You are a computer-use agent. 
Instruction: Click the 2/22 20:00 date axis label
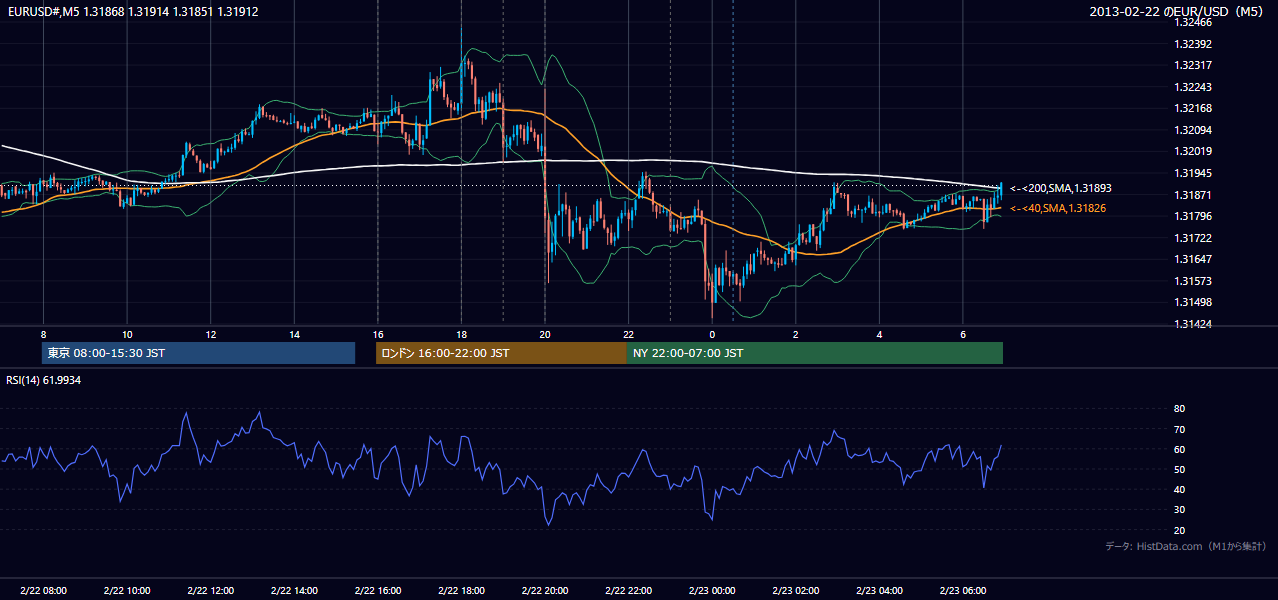point(545,590)
